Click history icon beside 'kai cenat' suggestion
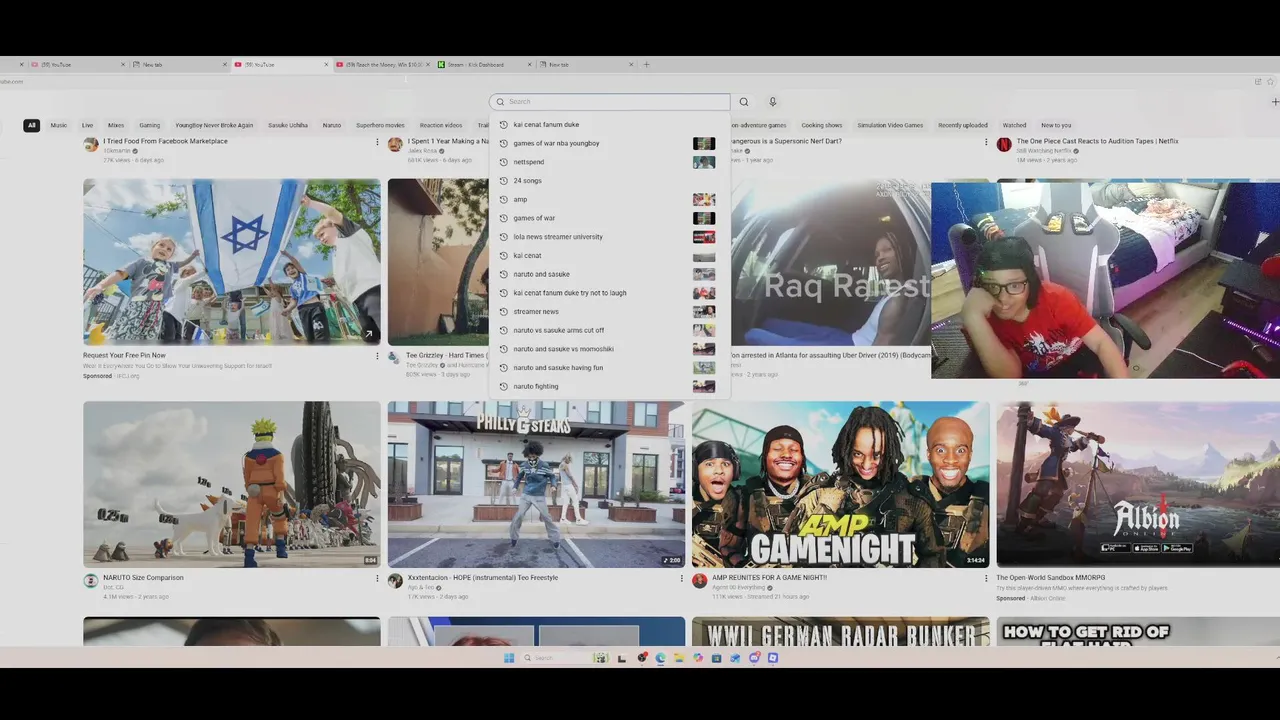The height and width of the screenshot is (720, 1280). tap(504, 256)
